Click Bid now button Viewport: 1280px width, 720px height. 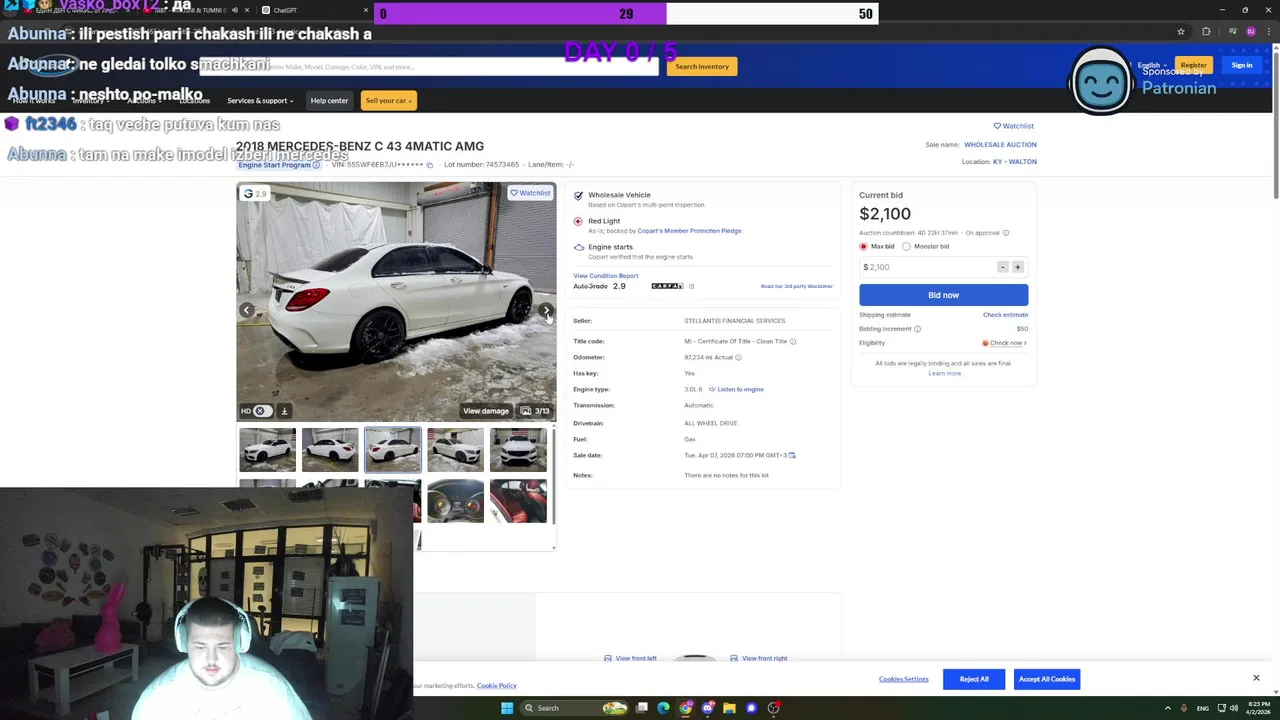(x=943, y=295)
